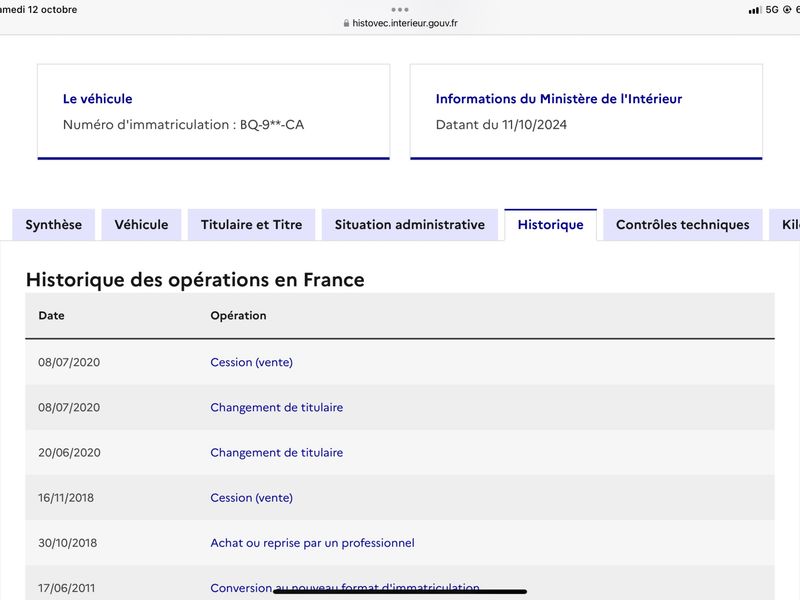The image size is (800, 600).
Task: Click the 'Le véhicule' heading
Action: 97,99
